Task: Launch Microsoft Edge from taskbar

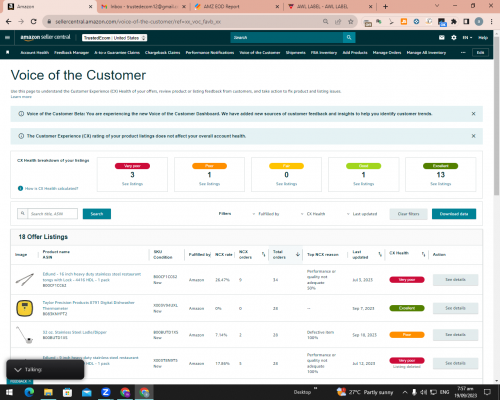Action: 29,392
